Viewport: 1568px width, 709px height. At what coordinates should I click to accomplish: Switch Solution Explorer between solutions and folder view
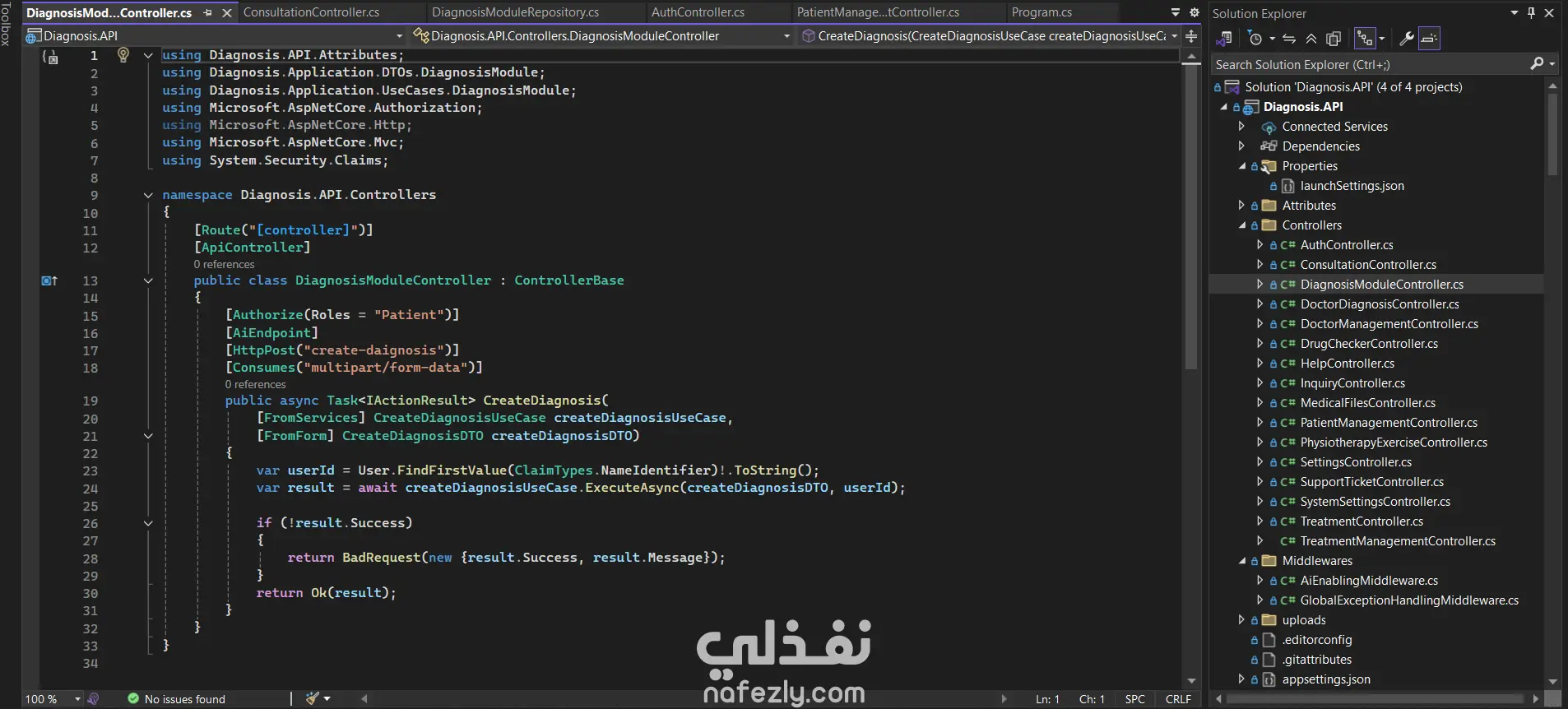pyautogui.click(x=1224, y=39)
